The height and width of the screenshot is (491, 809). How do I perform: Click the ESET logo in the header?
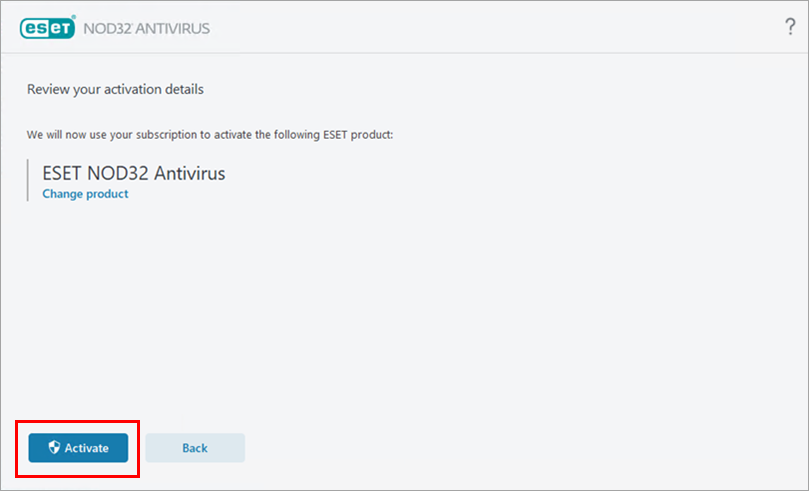47,28
